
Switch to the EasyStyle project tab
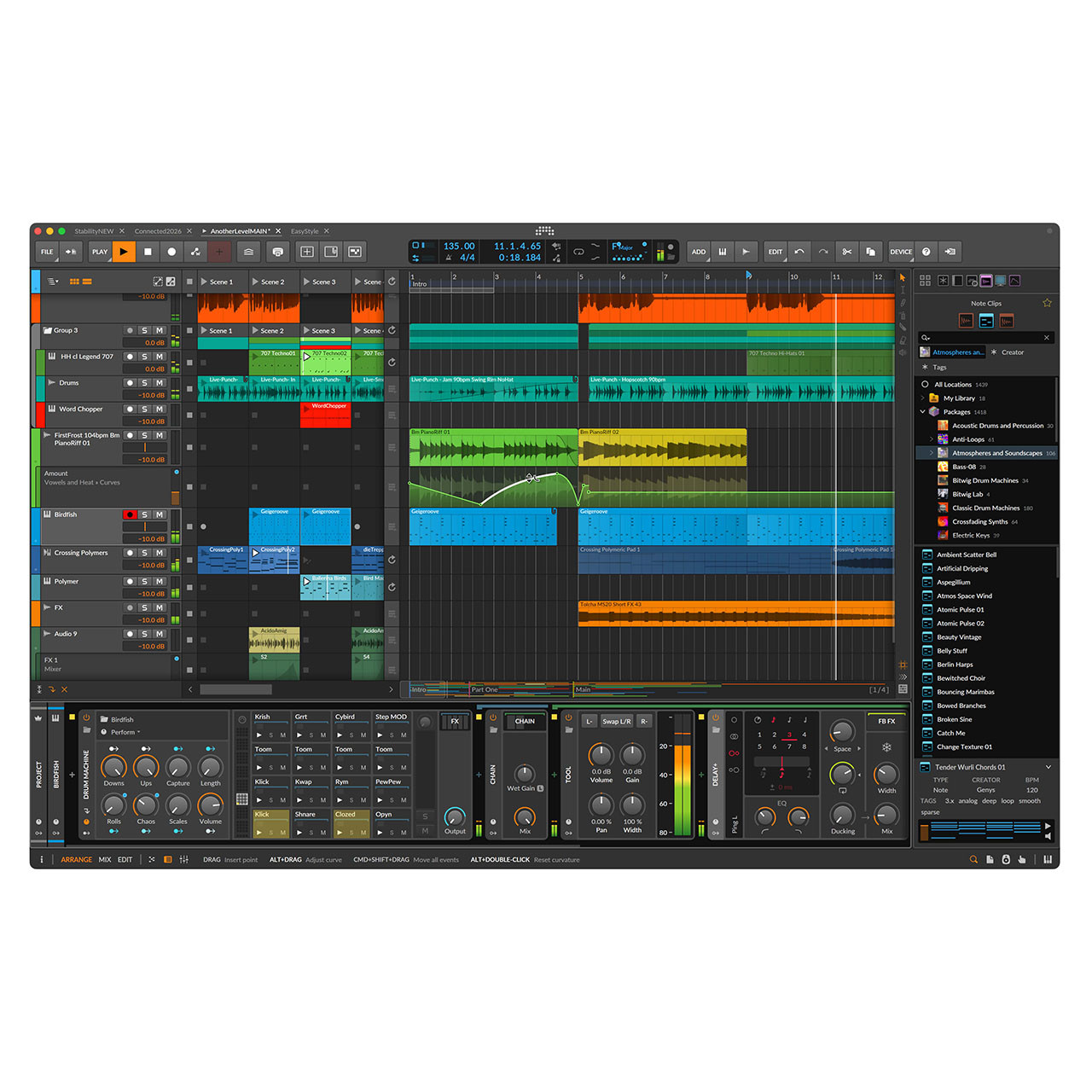(305, 230)
